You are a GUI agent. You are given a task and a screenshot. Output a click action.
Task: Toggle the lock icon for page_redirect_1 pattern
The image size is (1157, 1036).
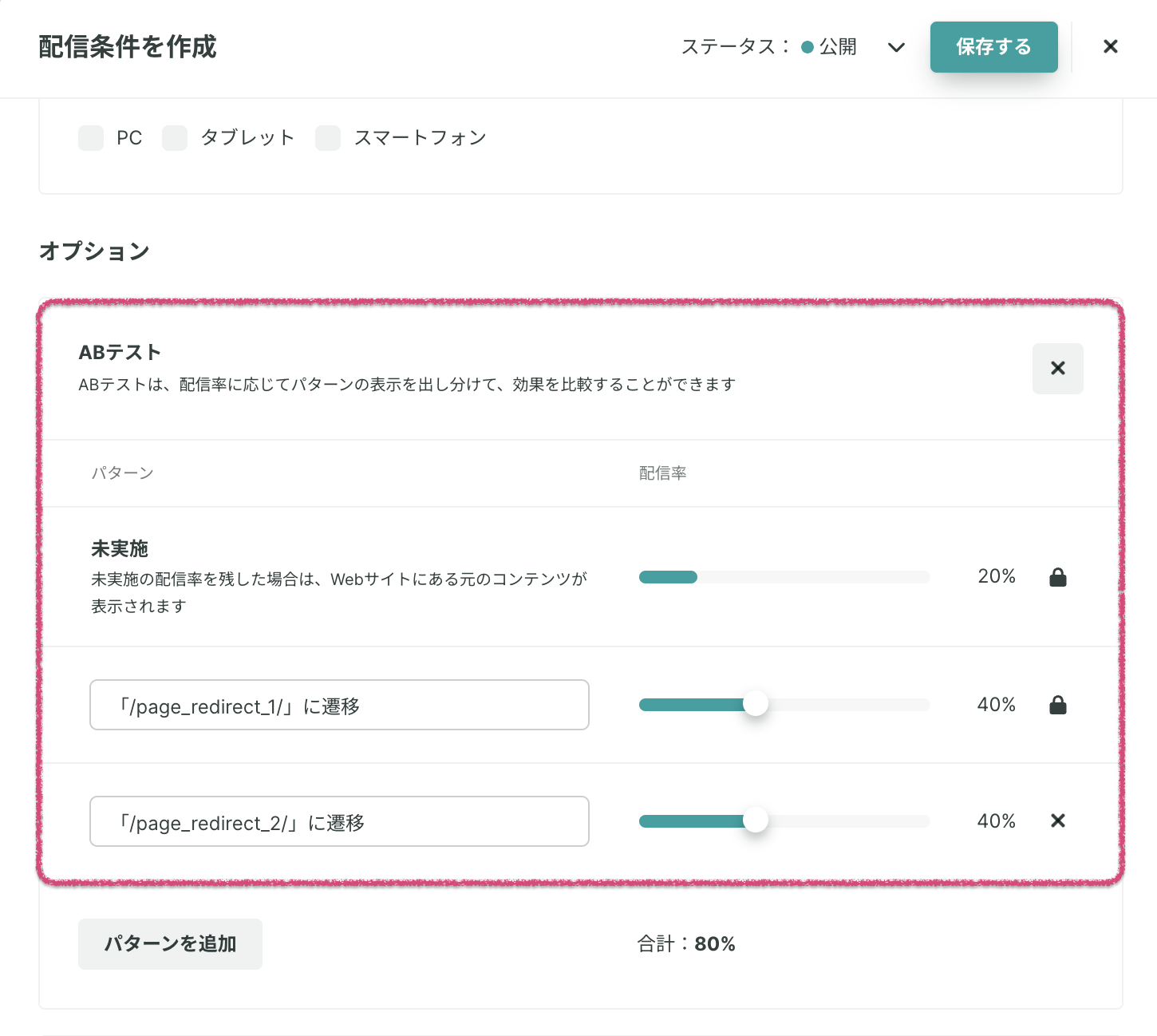[1058, 705]
